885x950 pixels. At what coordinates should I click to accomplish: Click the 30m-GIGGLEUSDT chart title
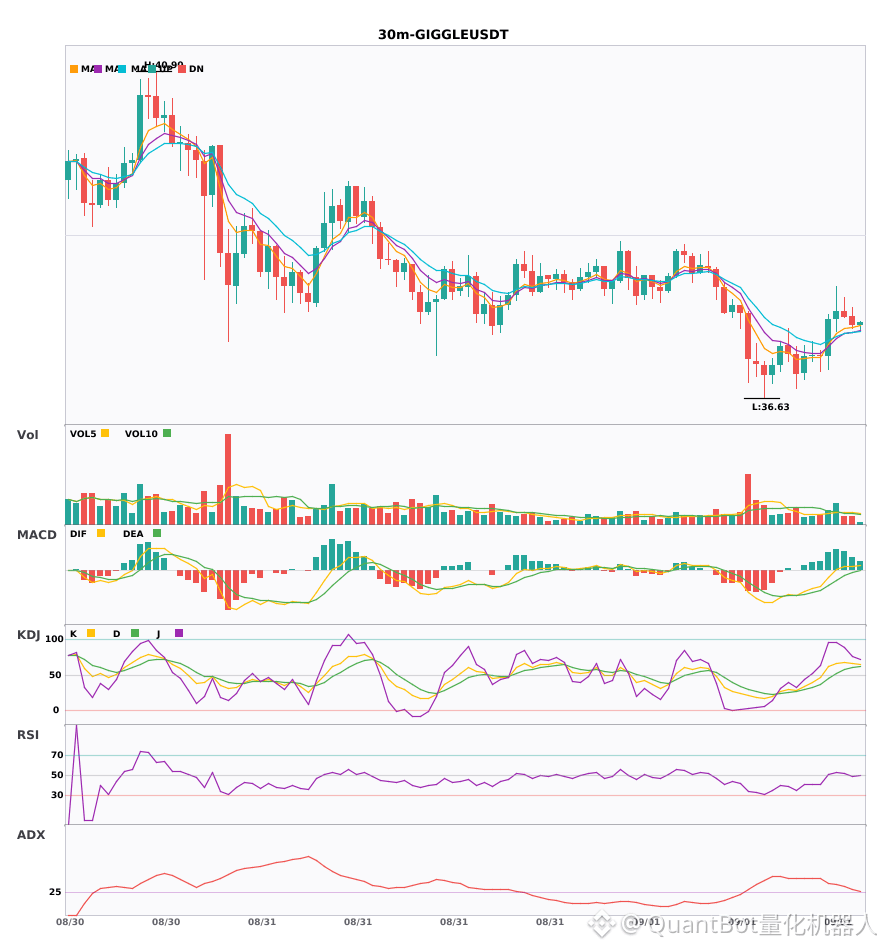point(443,35)
